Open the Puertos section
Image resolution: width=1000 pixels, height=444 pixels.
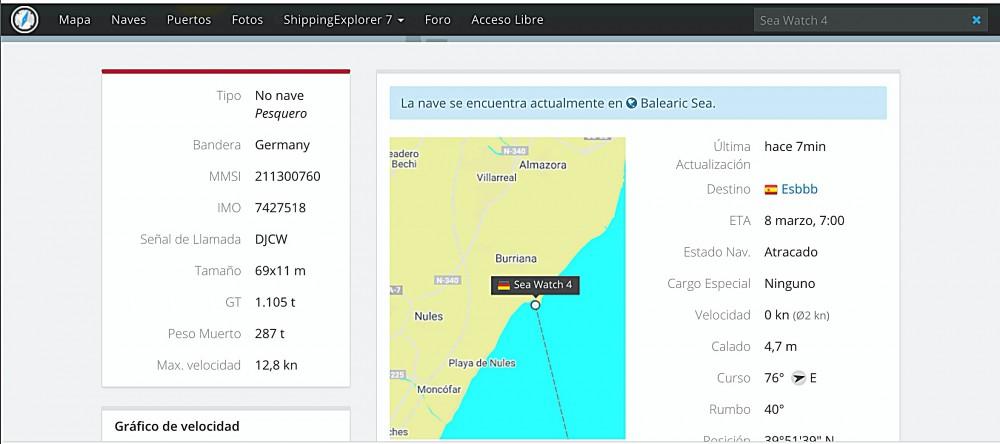click(189, 20)
